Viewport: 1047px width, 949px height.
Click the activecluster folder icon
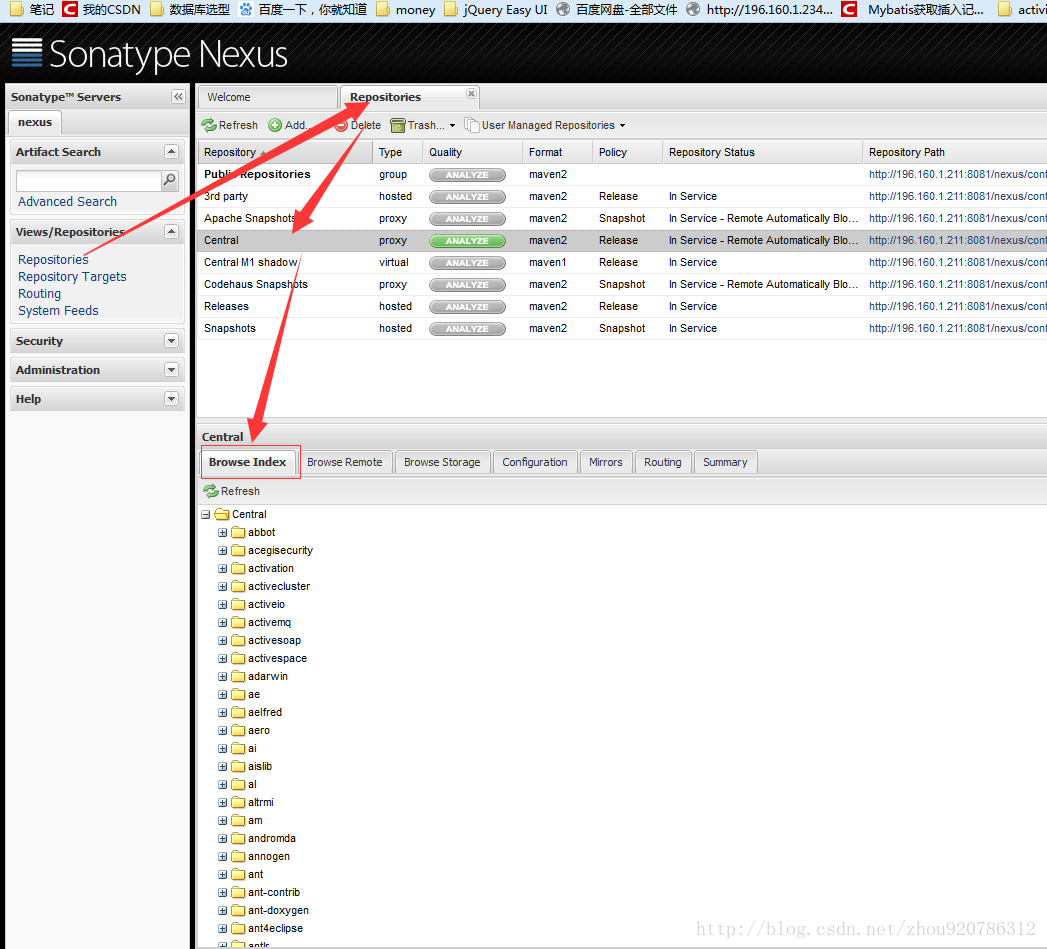tap(238, 586)
